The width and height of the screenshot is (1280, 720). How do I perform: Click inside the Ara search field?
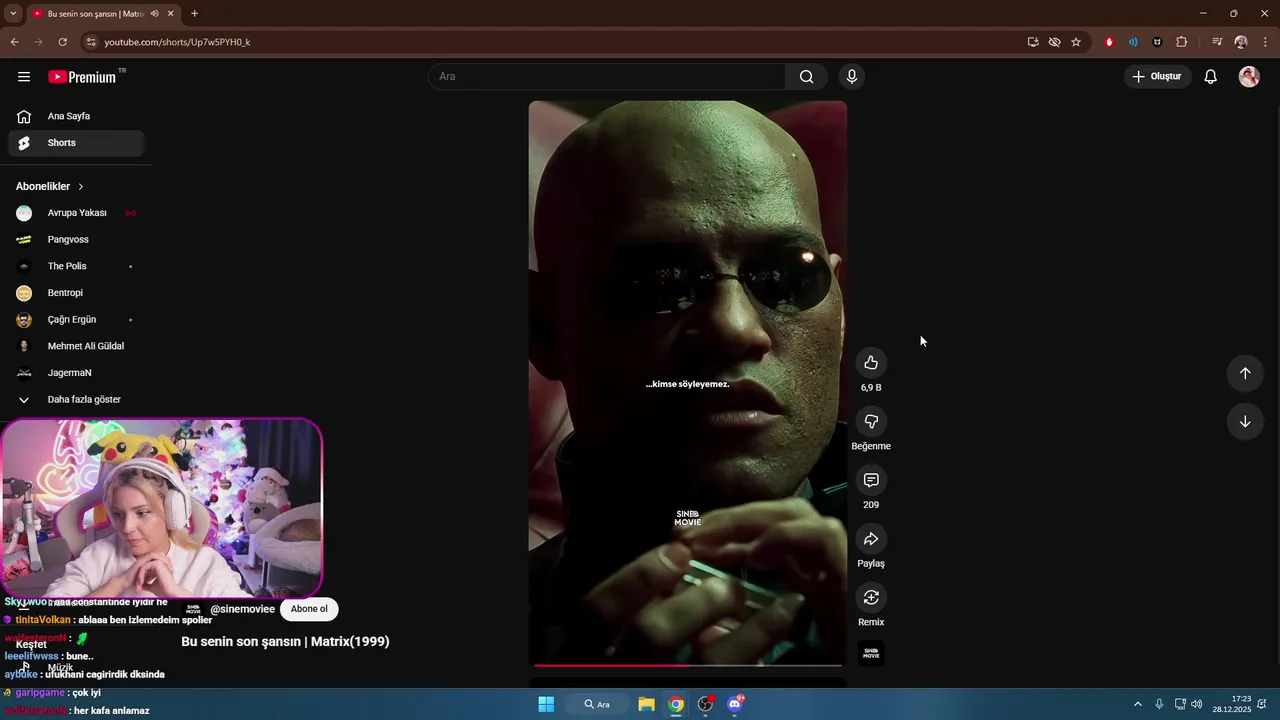click(607, 77)
